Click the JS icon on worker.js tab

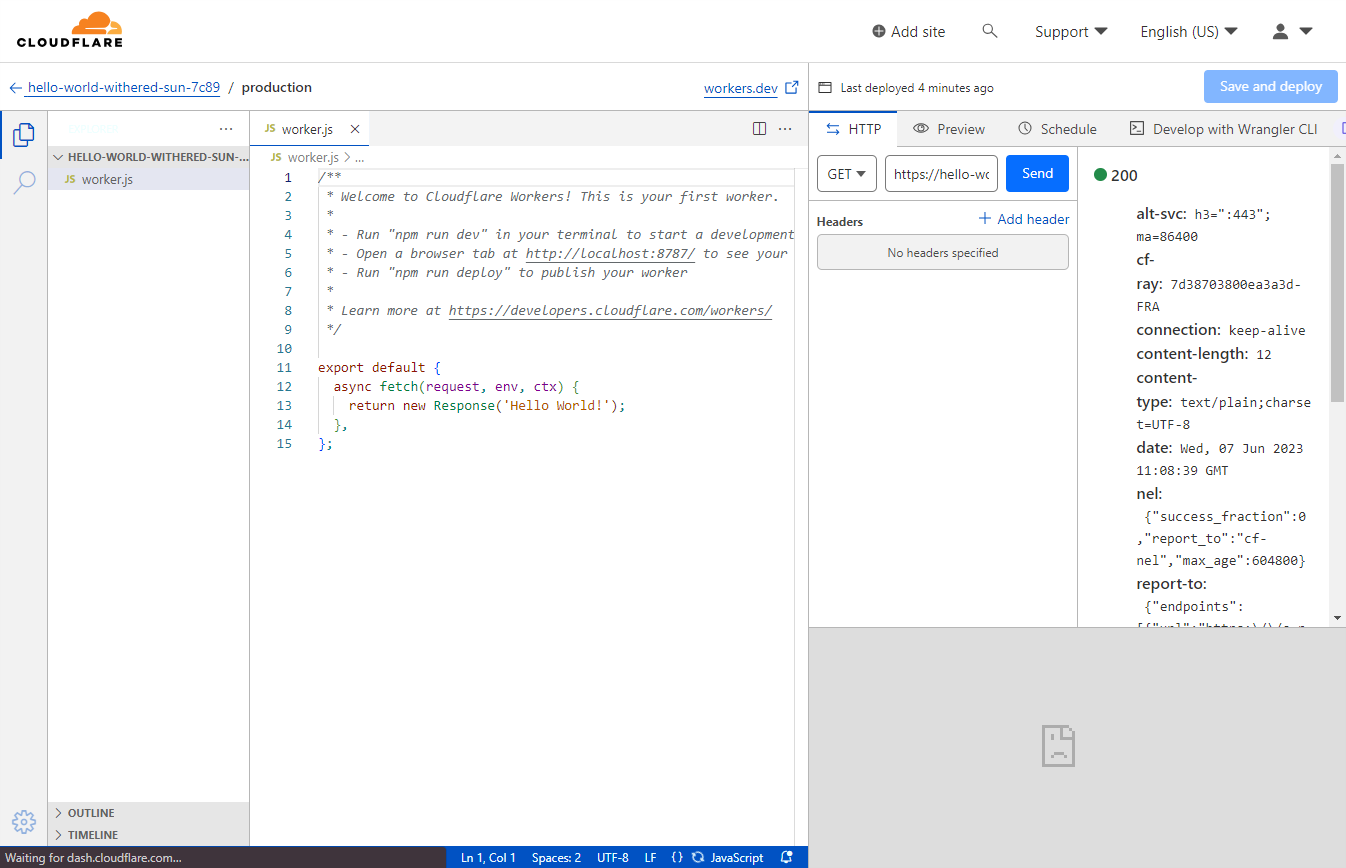click(268, 129)
